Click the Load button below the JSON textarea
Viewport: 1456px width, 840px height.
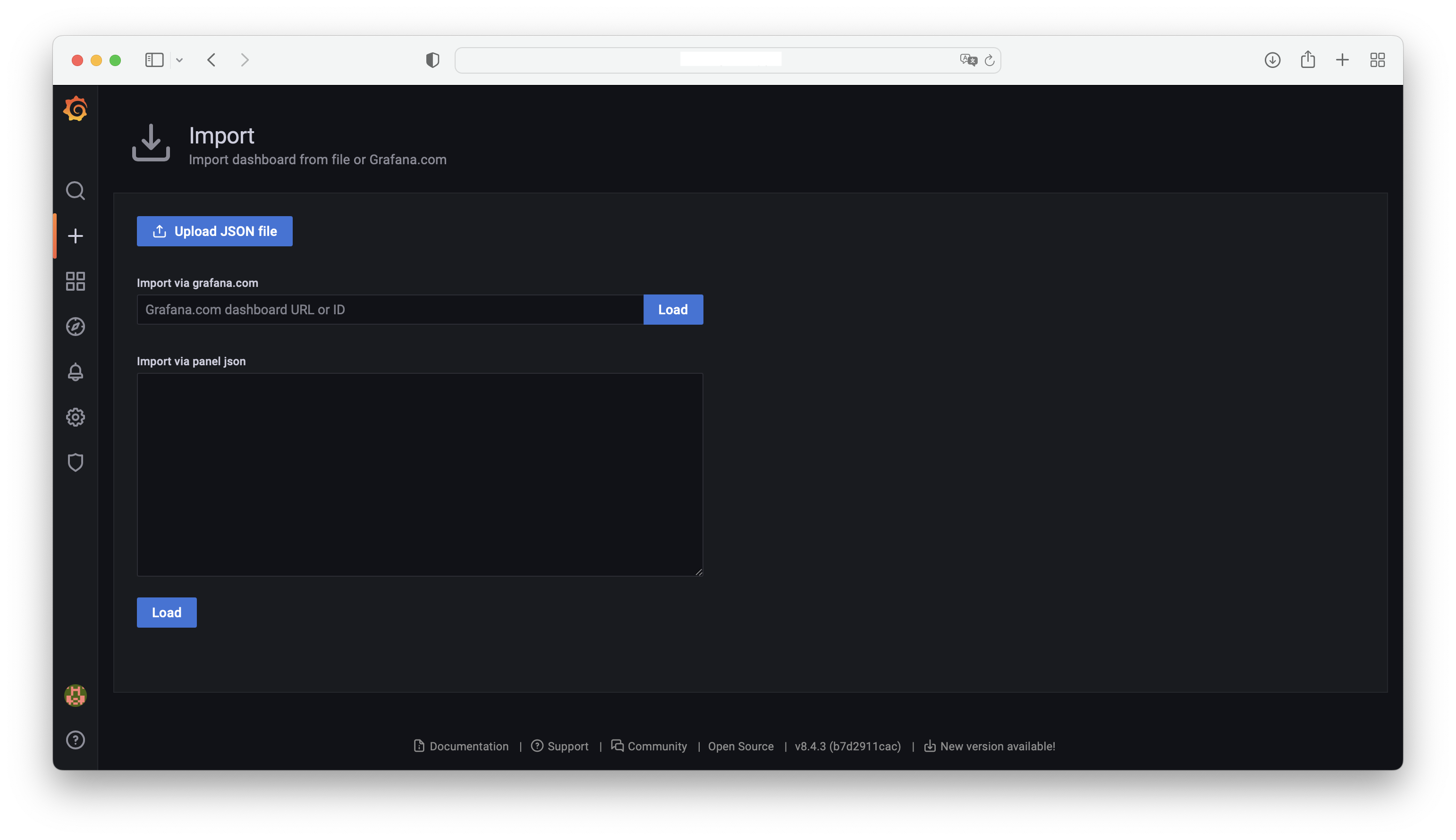tap(166, 613)
